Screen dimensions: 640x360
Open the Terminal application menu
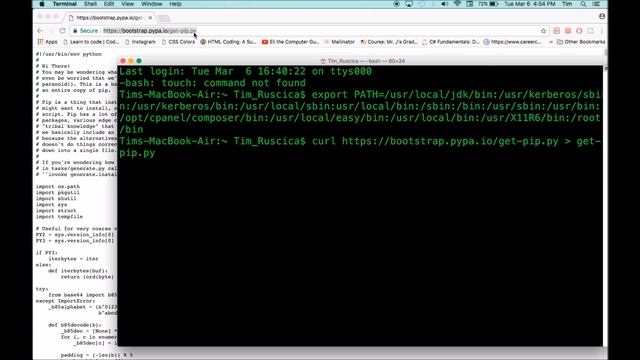point(64,4)
